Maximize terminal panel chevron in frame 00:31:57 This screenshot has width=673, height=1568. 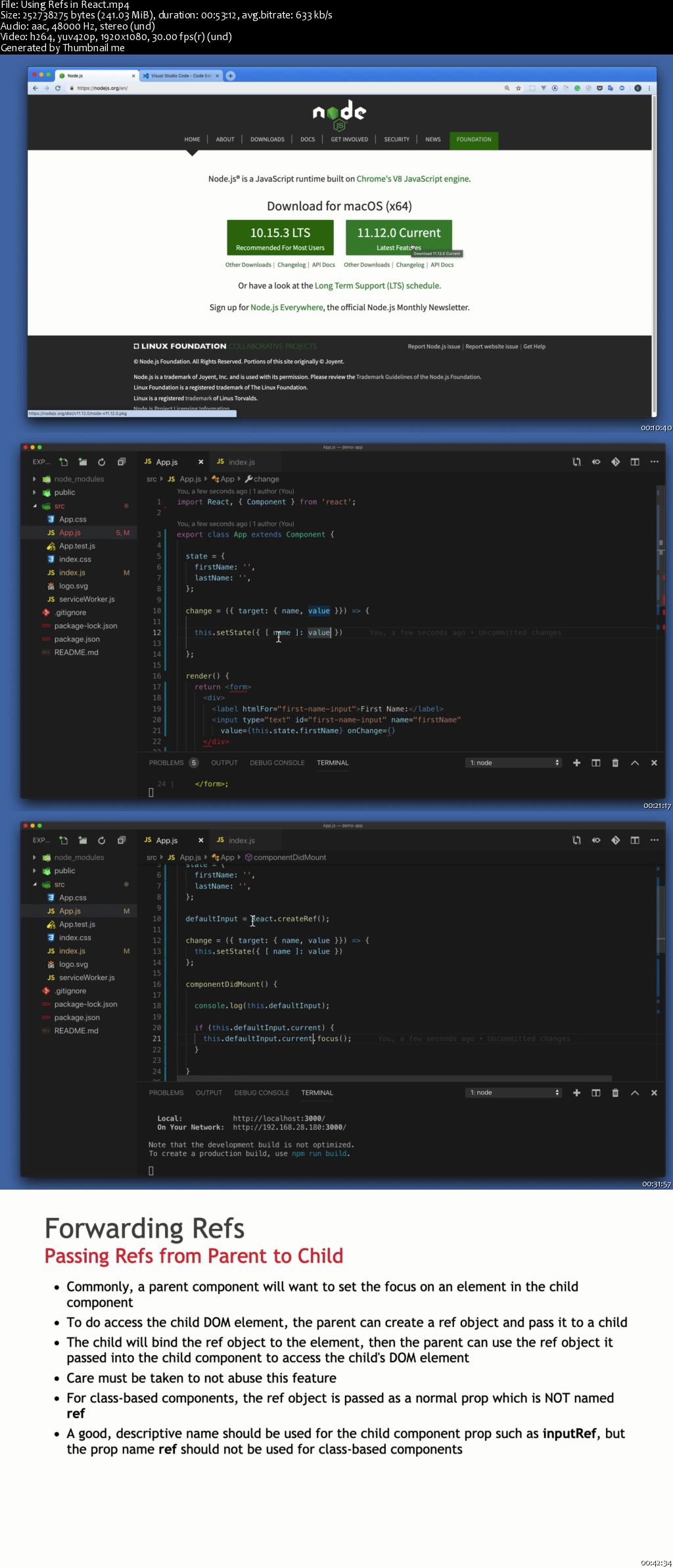click(635, 1092)
